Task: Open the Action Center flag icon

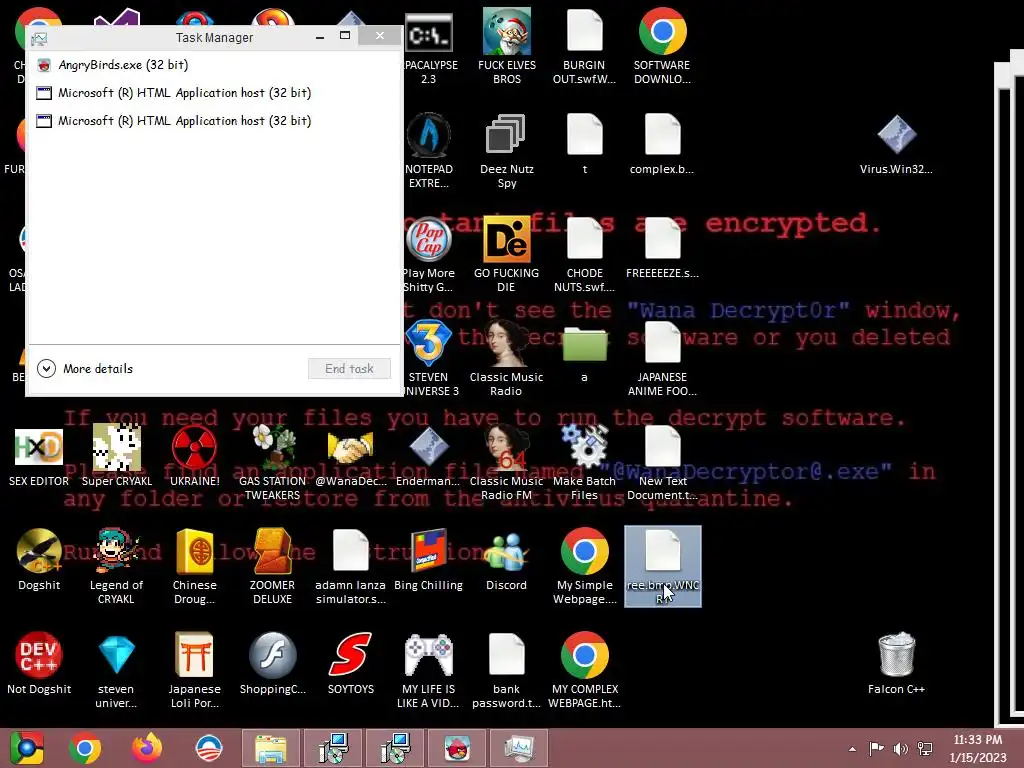Action: (876, 748)
